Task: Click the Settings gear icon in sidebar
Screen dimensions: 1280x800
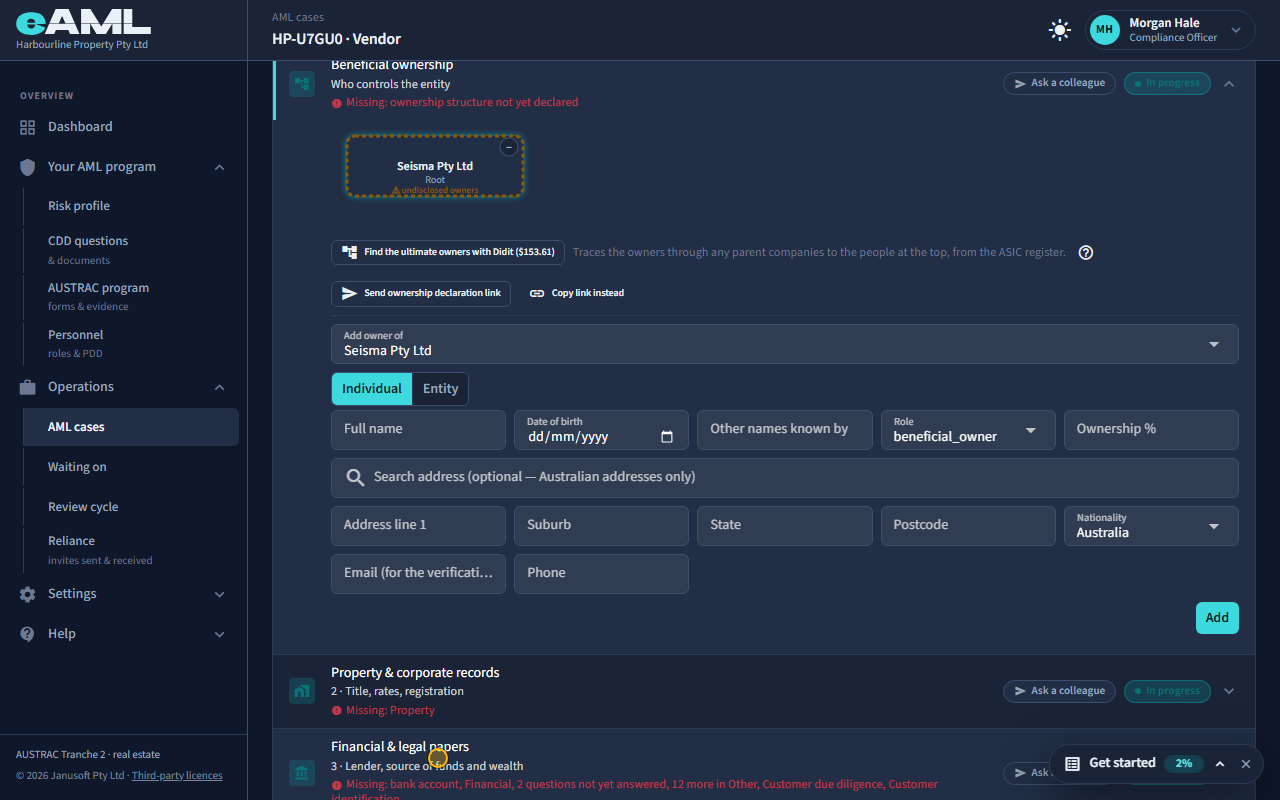Action: [27, 594]
